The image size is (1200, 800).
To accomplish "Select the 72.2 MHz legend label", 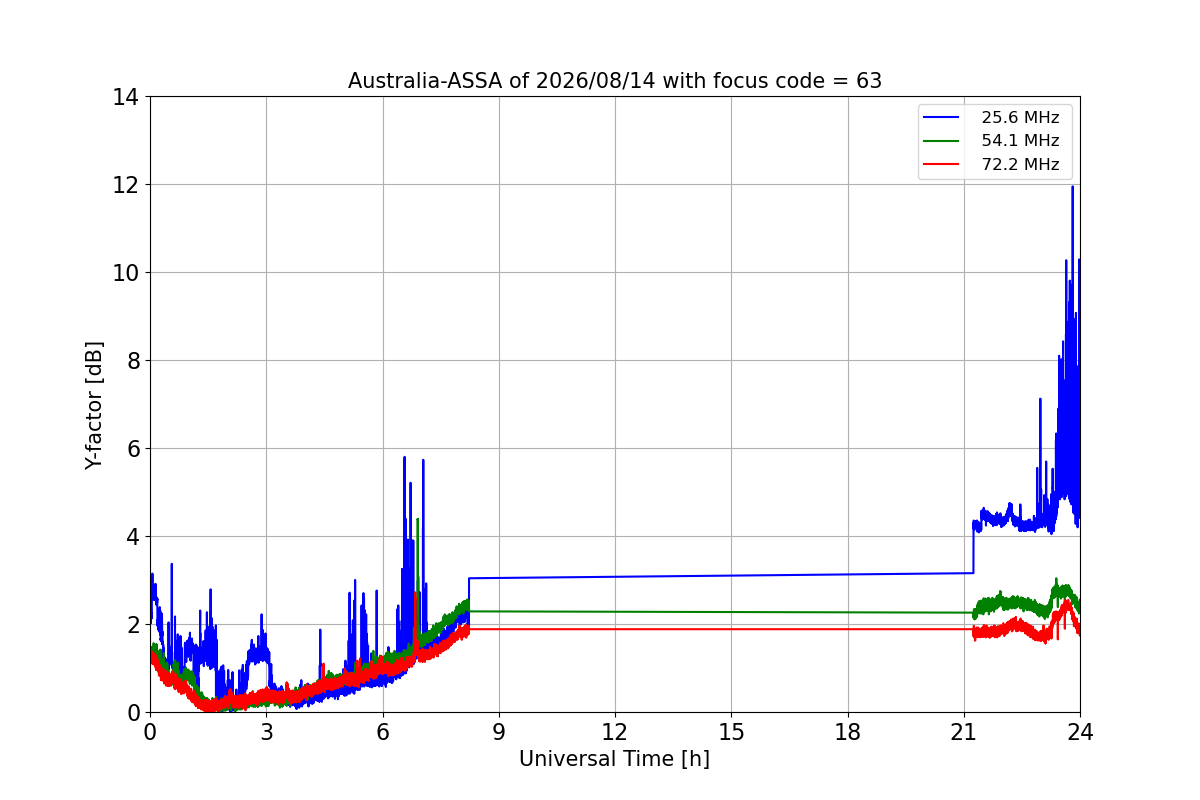I will (1020, 165).
